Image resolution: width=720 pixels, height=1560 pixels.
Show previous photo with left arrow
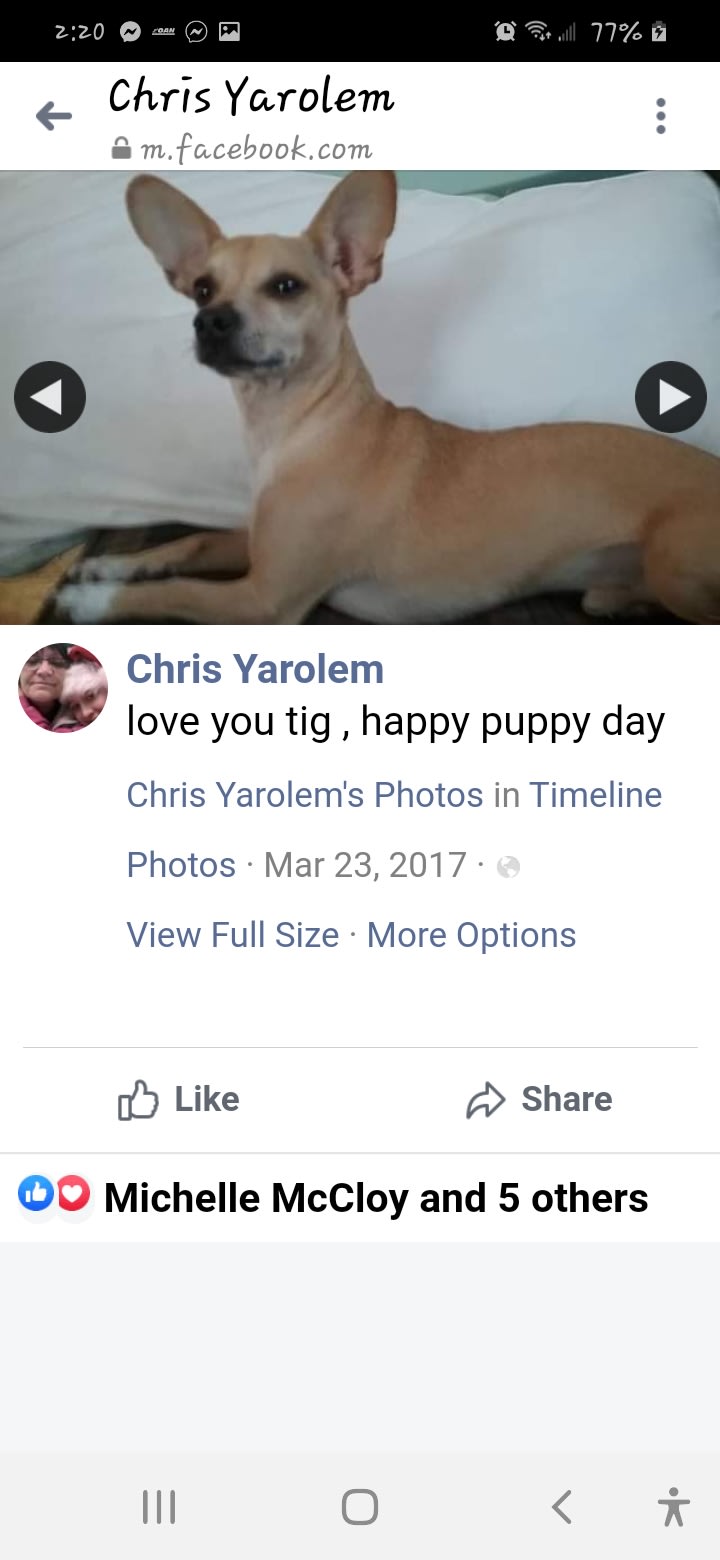pyautogui.click(x=50, y=397)
